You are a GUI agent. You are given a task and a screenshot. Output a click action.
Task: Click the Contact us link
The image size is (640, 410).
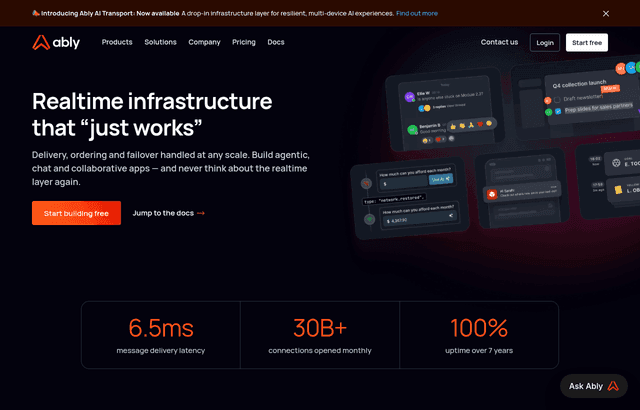coord(499,42)
